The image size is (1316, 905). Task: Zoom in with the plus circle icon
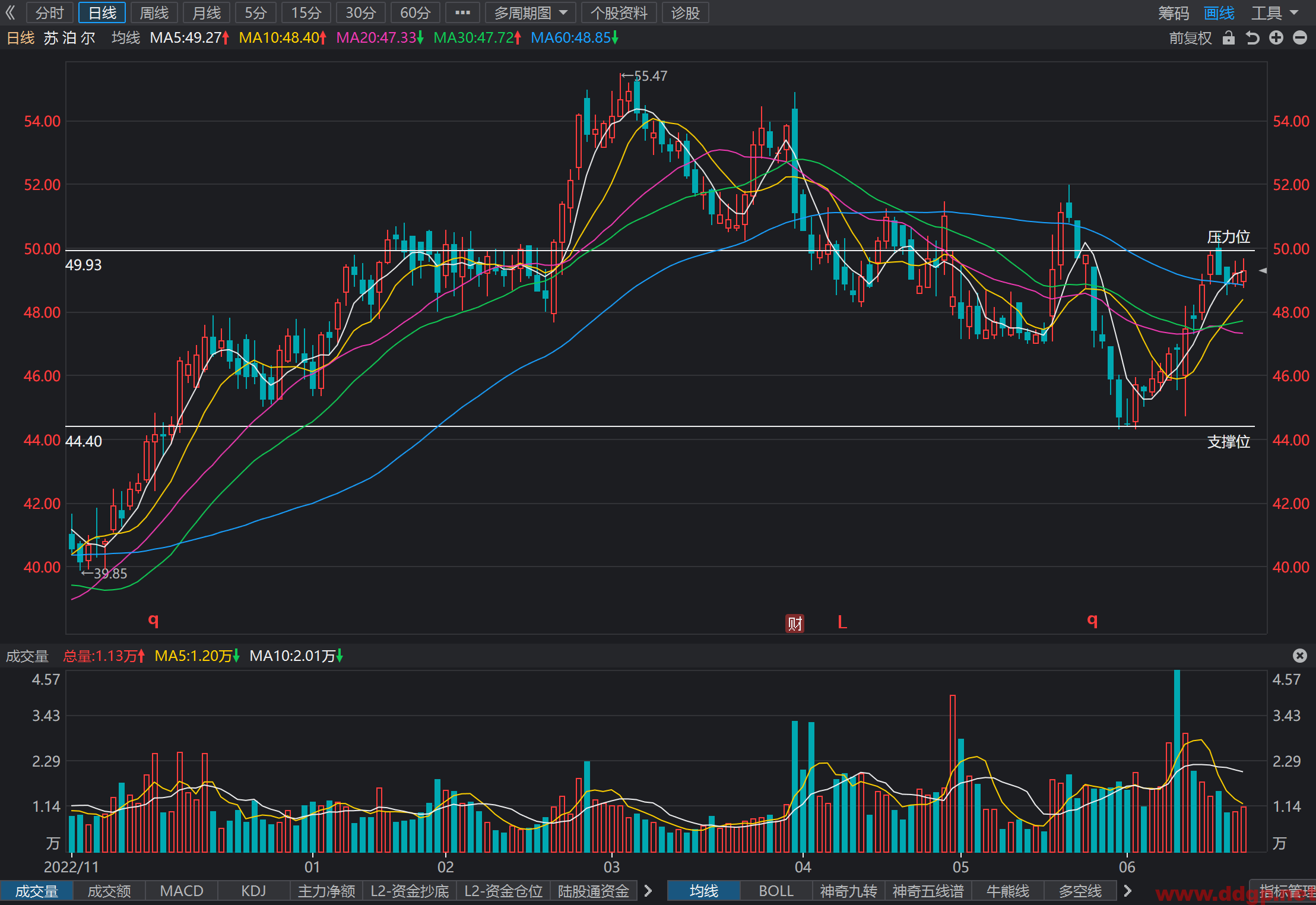click(x=1276, y=38)
